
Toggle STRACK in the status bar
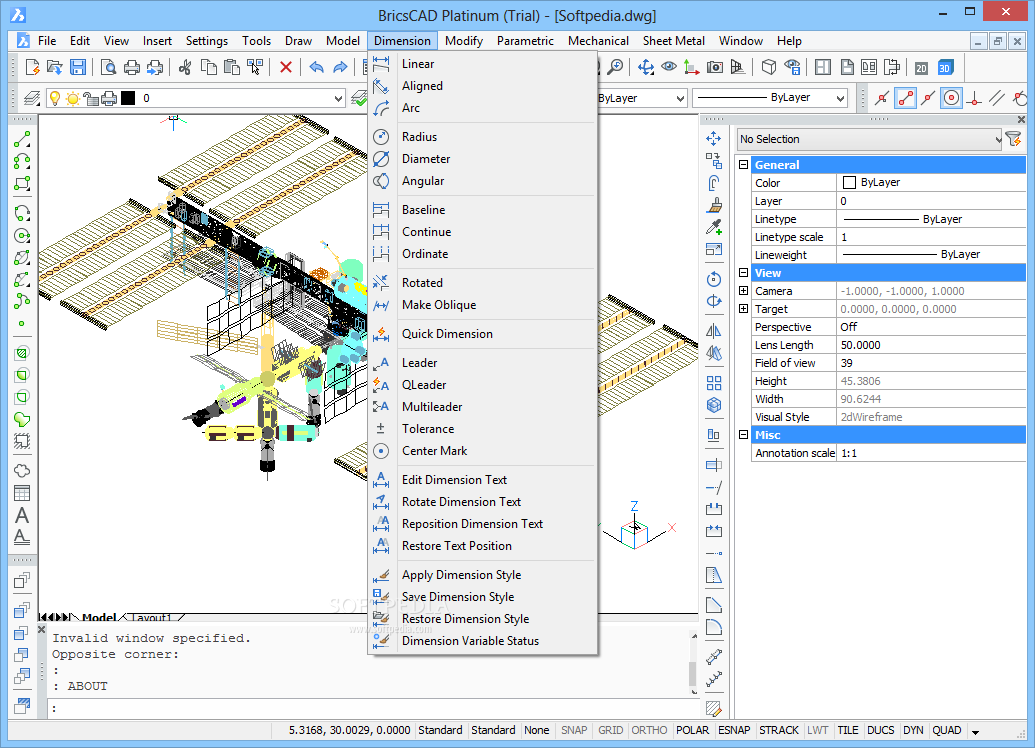tap(779, 730)
